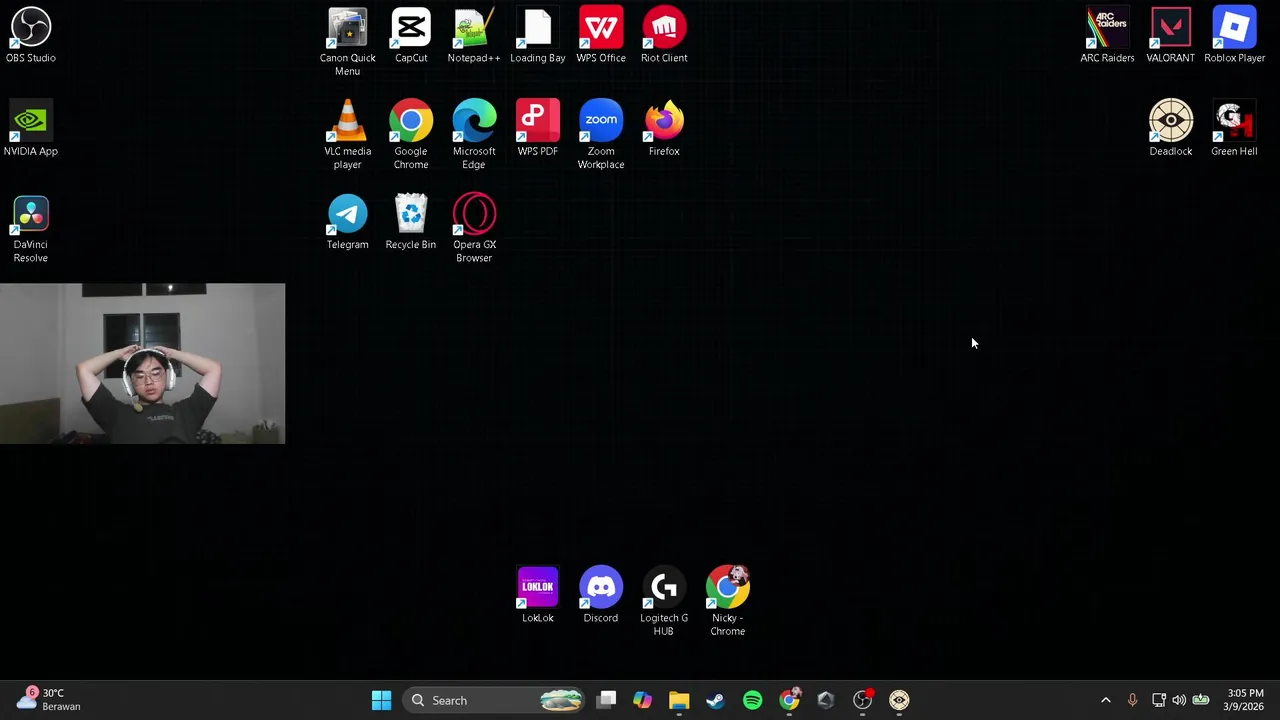The image size is (1280, 720).
Task: Switch to Deadlock in the taskbar
Action: pos(899,700)
